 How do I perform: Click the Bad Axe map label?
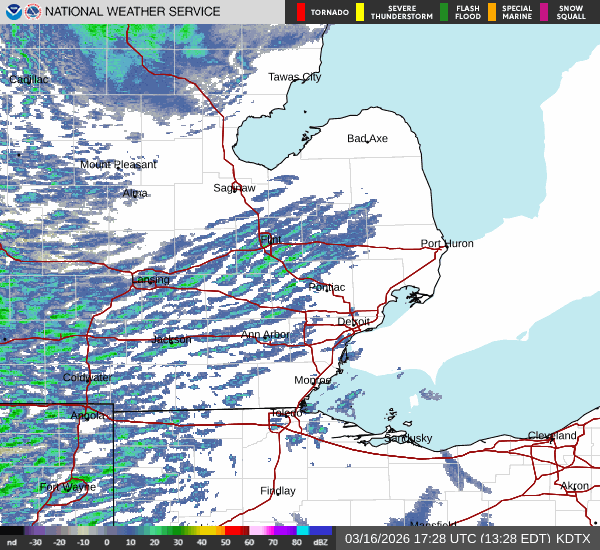(x=367, y=138)
